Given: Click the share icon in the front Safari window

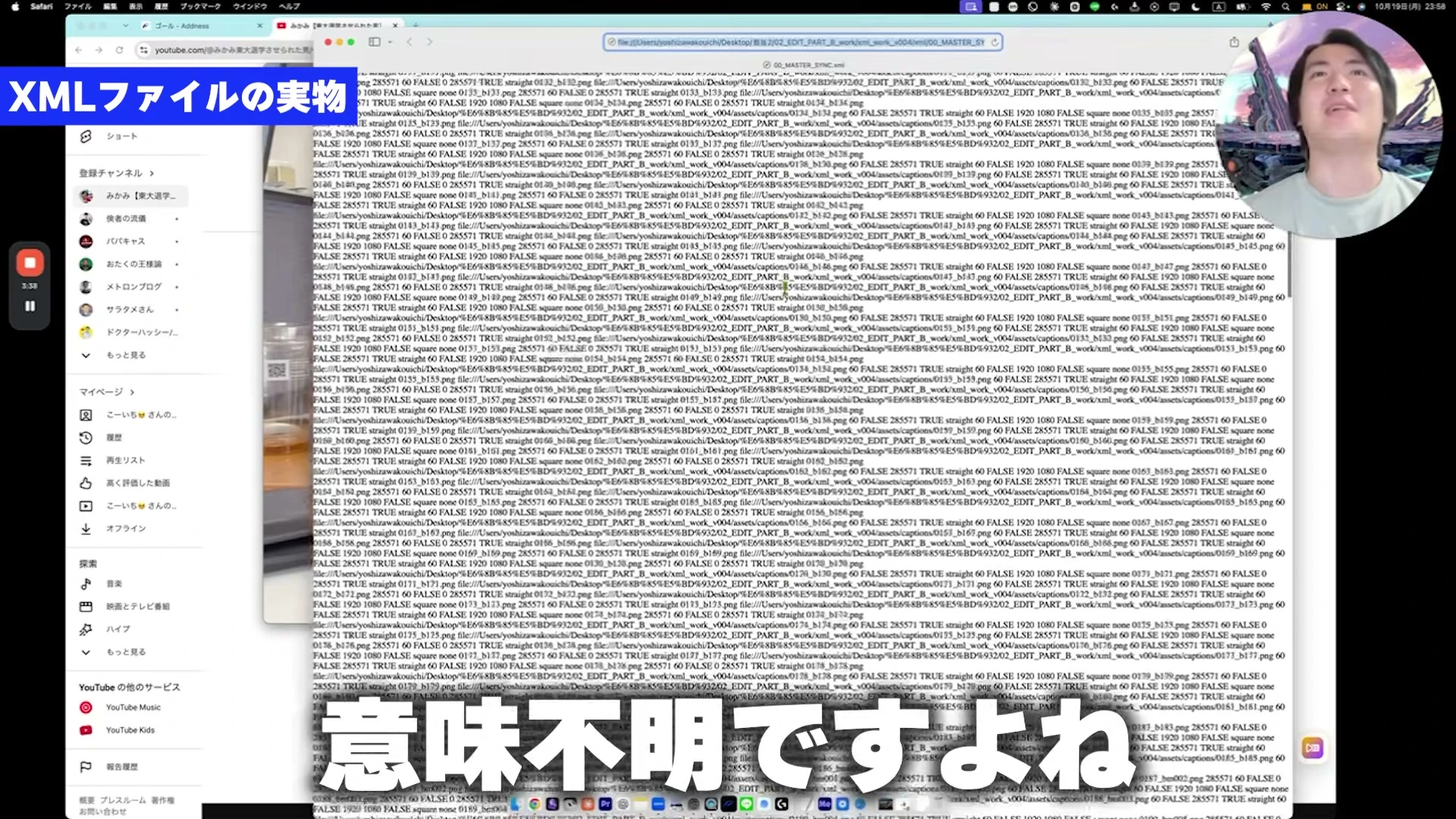Looking at the screenshot, I should [1234, 42].
